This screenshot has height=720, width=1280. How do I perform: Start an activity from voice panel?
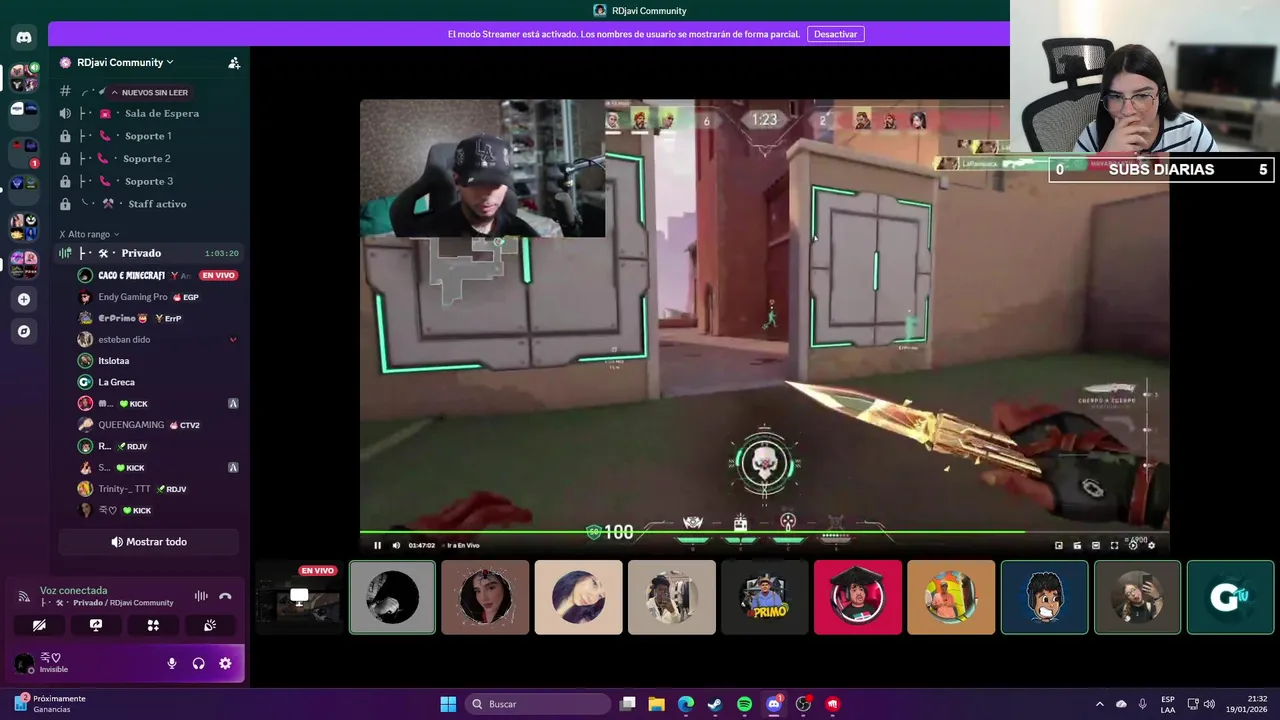[153, 625]
